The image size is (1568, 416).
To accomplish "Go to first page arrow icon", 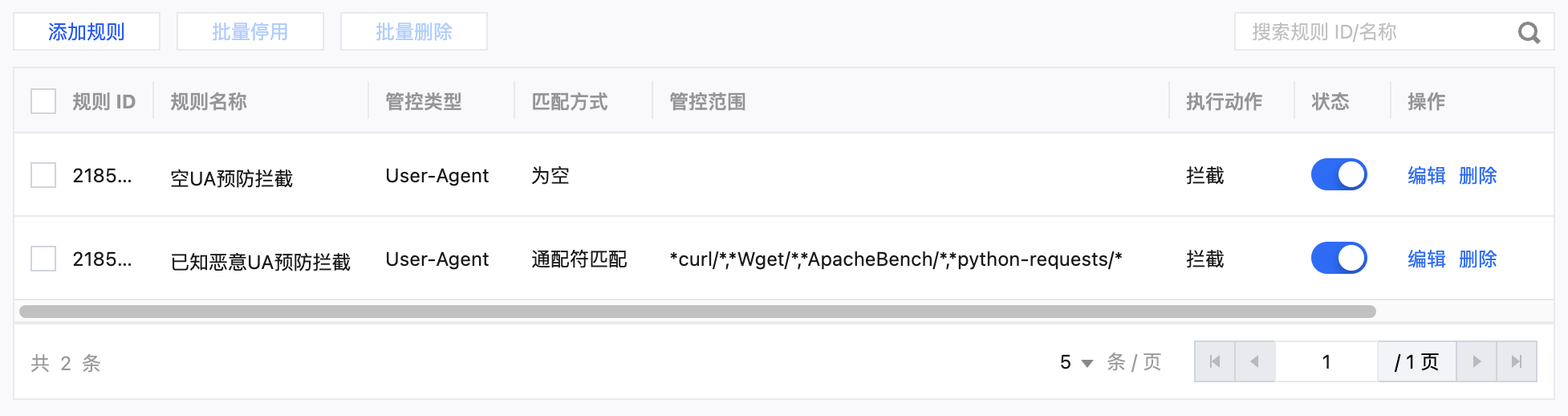I will point(1215,361).
